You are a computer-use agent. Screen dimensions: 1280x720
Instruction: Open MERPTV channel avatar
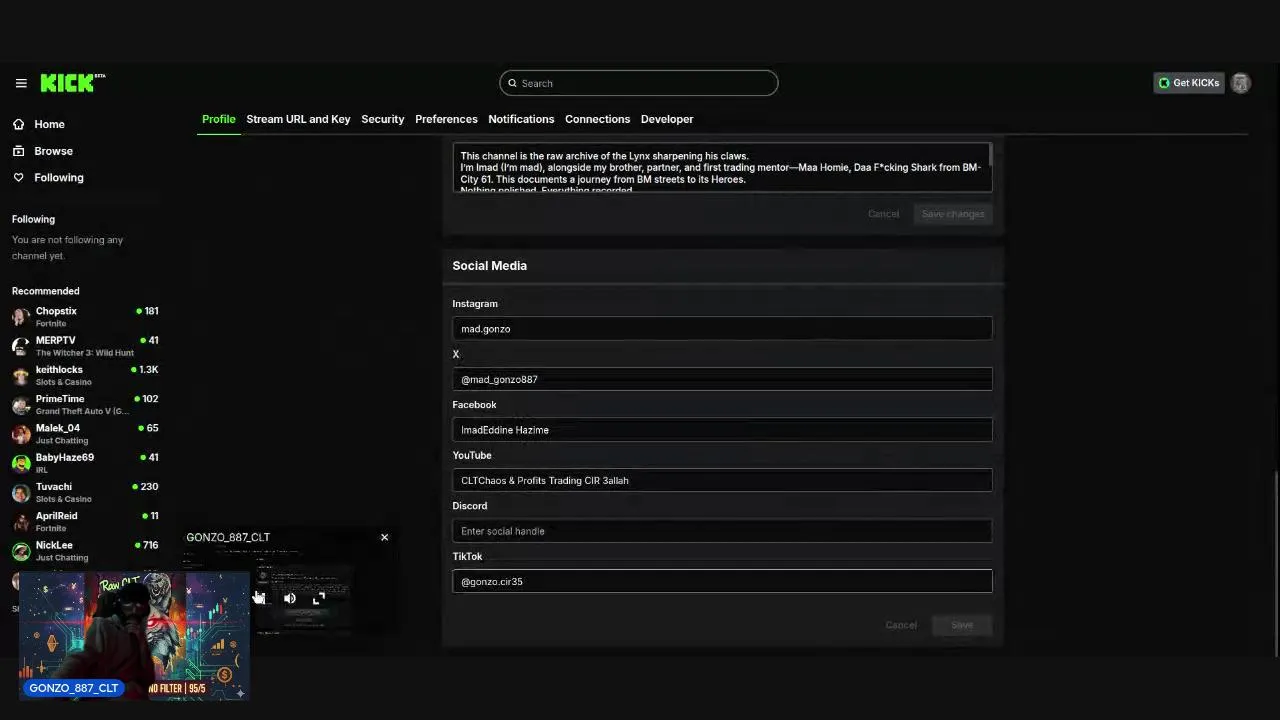point(21,346)
